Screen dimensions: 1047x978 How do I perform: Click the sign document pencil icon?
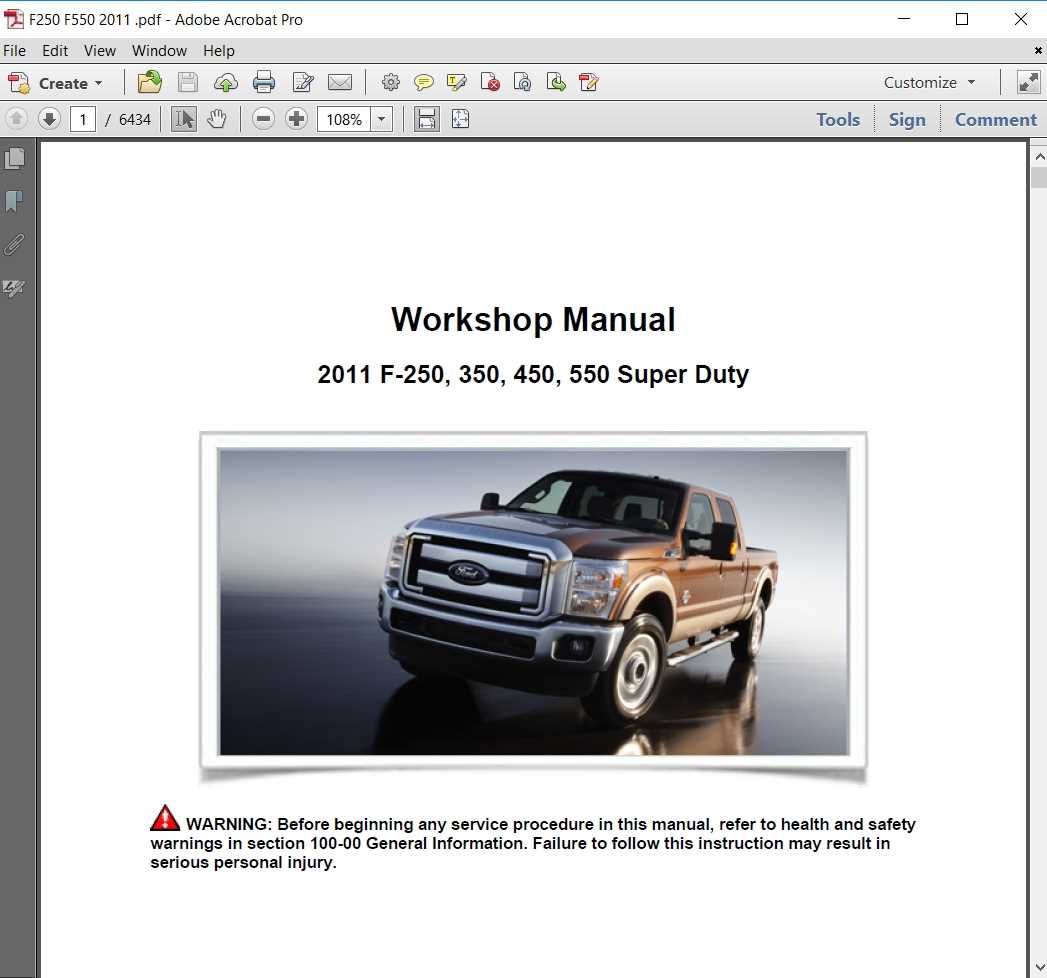(x=588, y=82)
